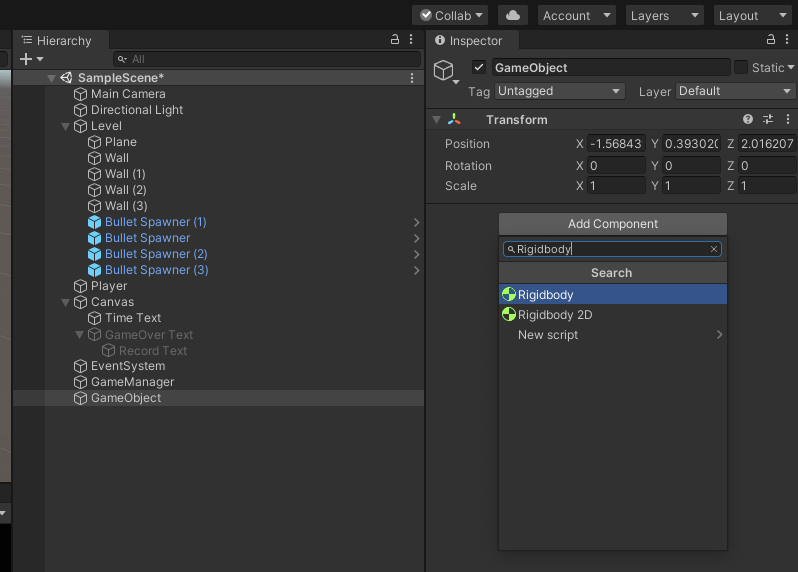The image size is (798, 572).
Task: Open the Tag Untagged dropdown
Action: (x=559, y=91)
